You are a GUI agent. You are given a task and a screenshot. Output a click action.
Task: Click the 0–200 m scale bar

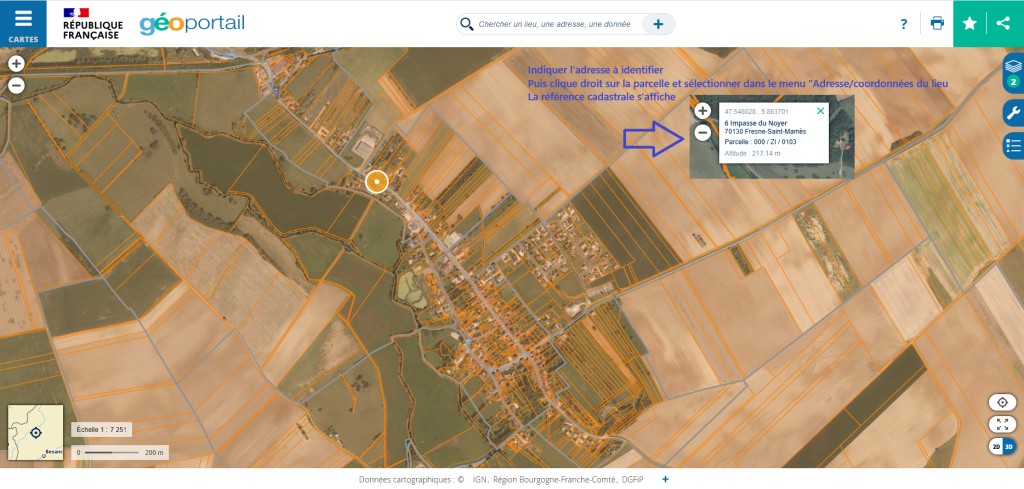(x=120, y=452)
